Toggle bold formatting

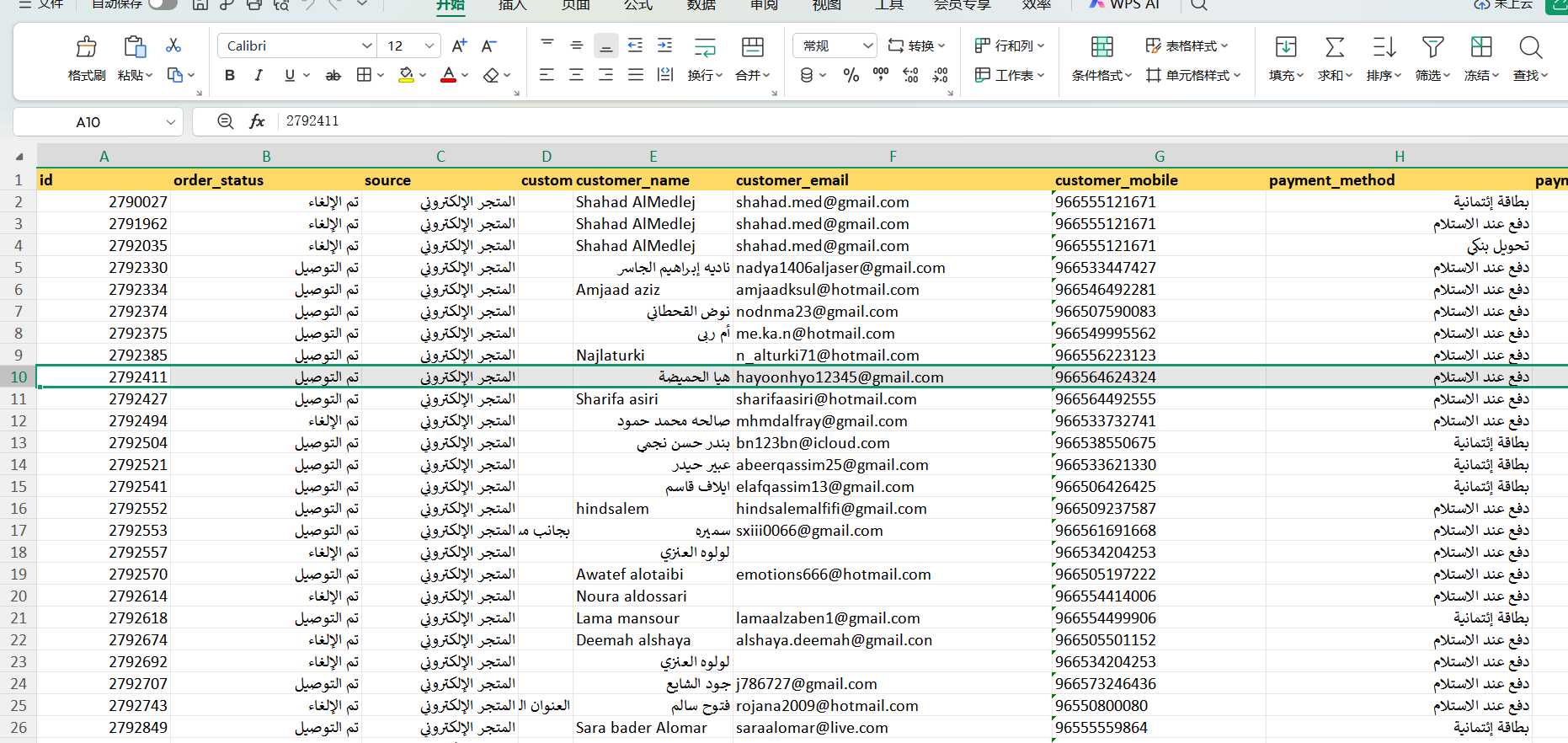(x=230, y=75)
